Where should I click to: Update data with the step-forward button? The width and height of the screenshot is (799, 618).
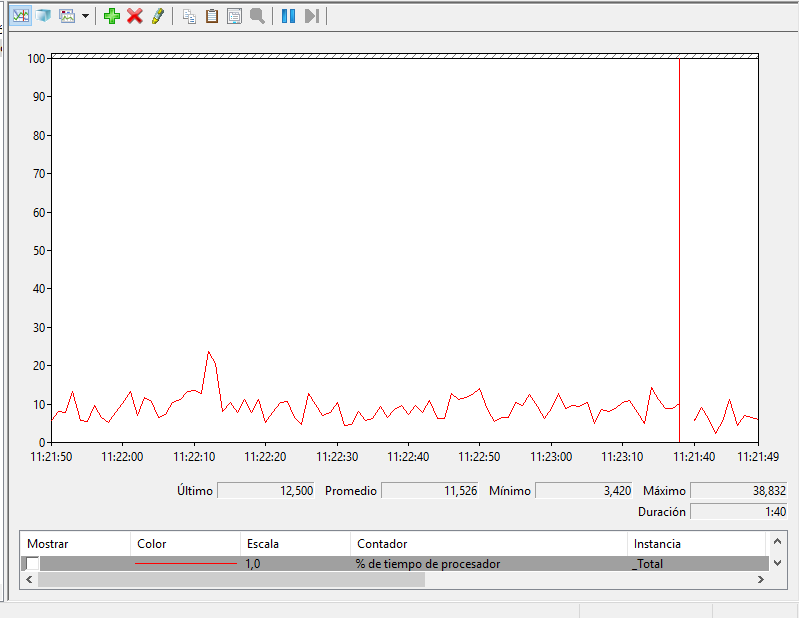pyautogui.click(x=311, y=16)
